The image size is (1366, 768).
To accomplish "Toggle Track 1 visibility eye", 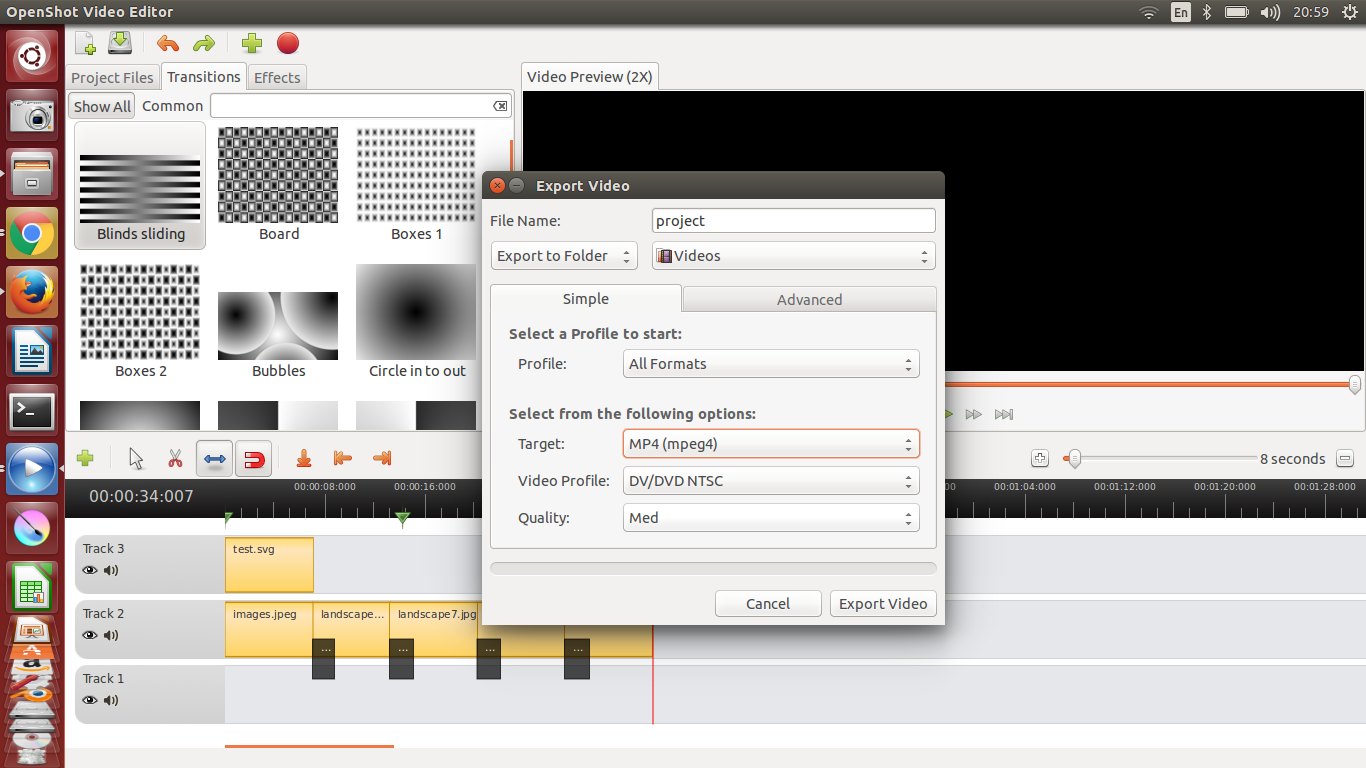I will coord(90,700).
